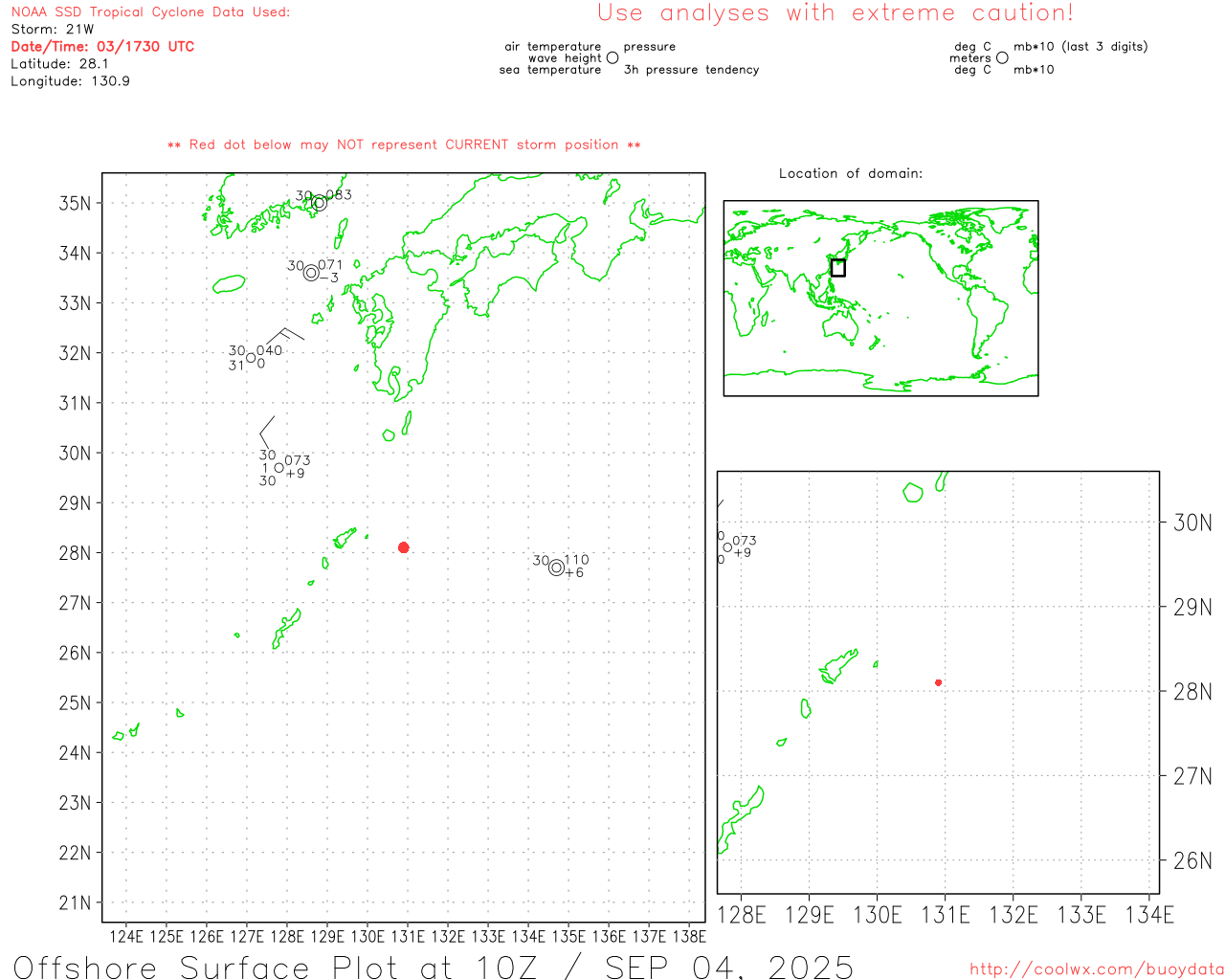The width and height of the screenshot is (1225, 980).
Task: Click the wind barb above the 073 station on main map
Action: pos(267,432)
